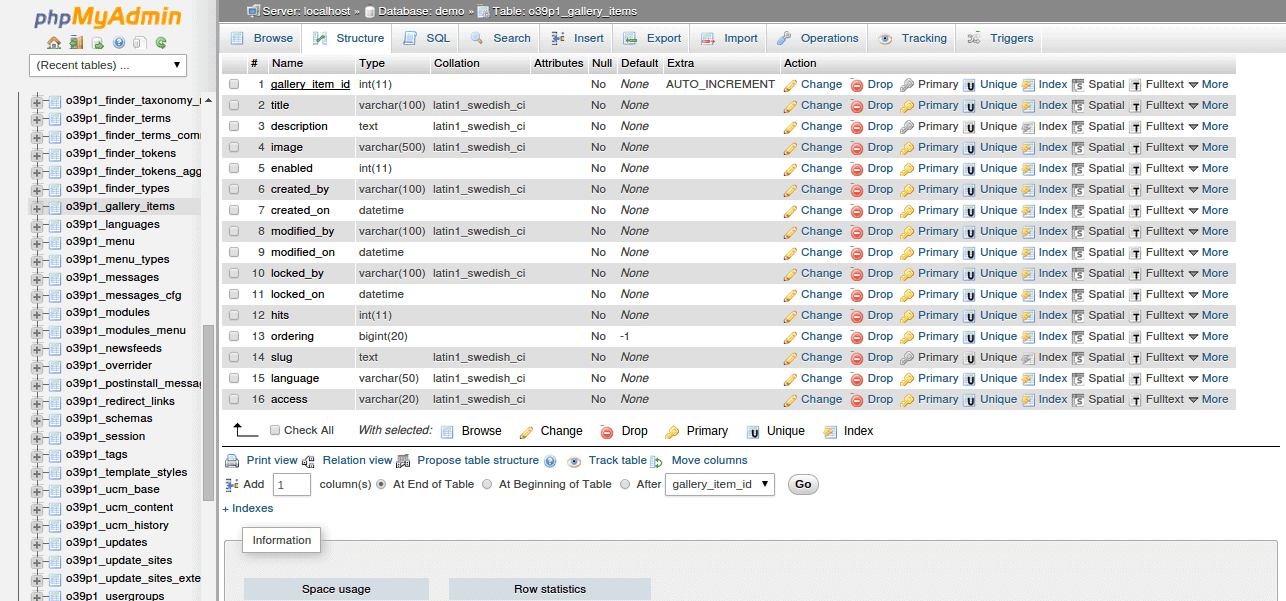This screenshot has width=1286, height=601.
Task: Open the Export tab
Action: click(x=651, y=38)
